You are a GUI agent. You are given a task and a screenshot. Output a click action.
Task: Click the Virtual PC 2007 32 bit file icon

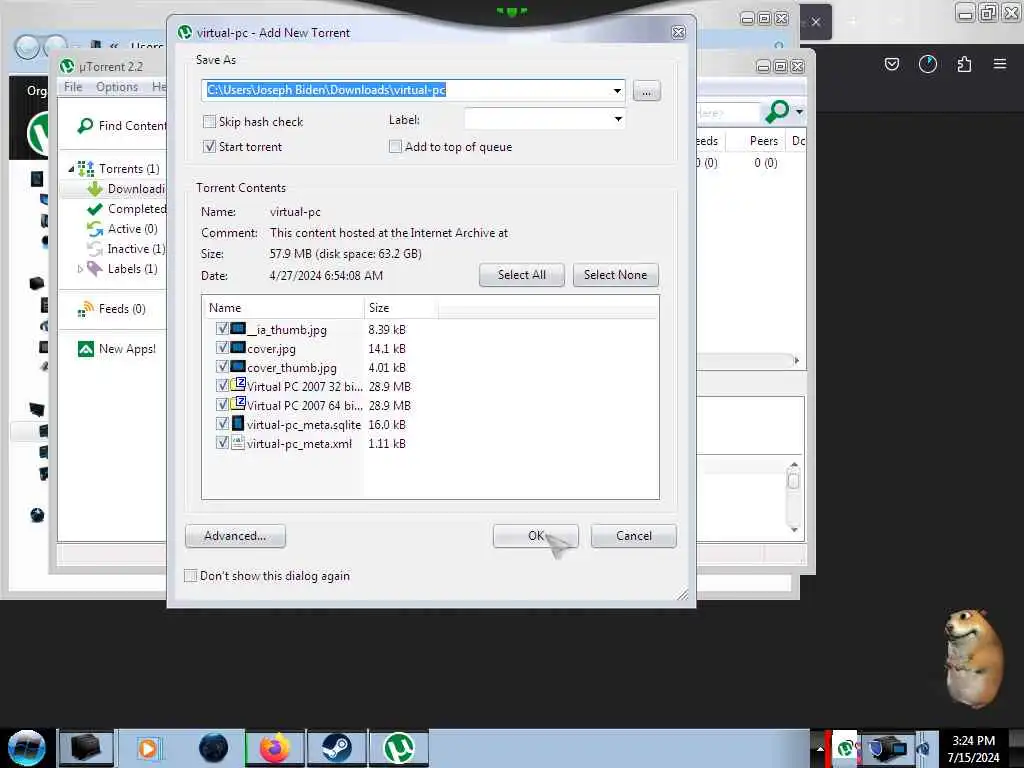click(x=238, y=385)
